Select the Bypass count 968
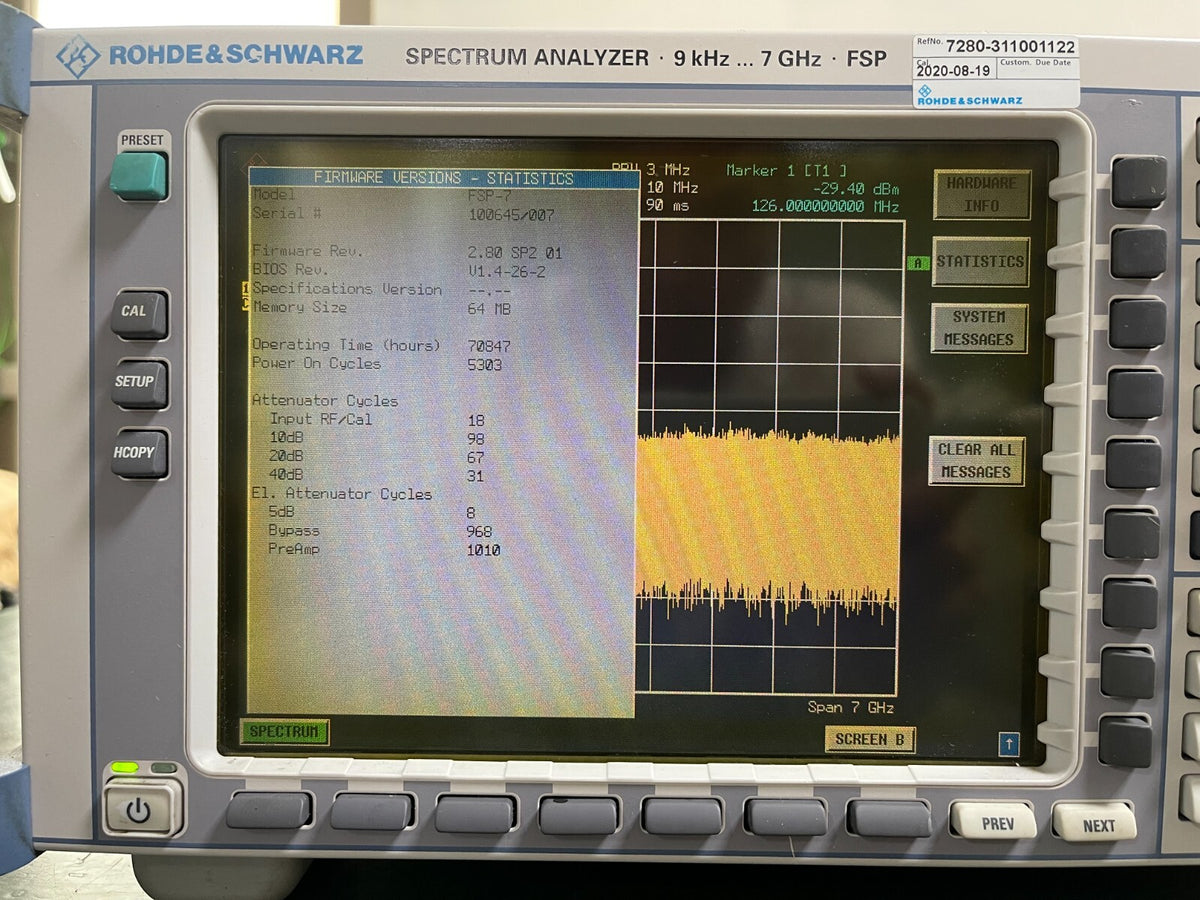 [x=480, y=531]
